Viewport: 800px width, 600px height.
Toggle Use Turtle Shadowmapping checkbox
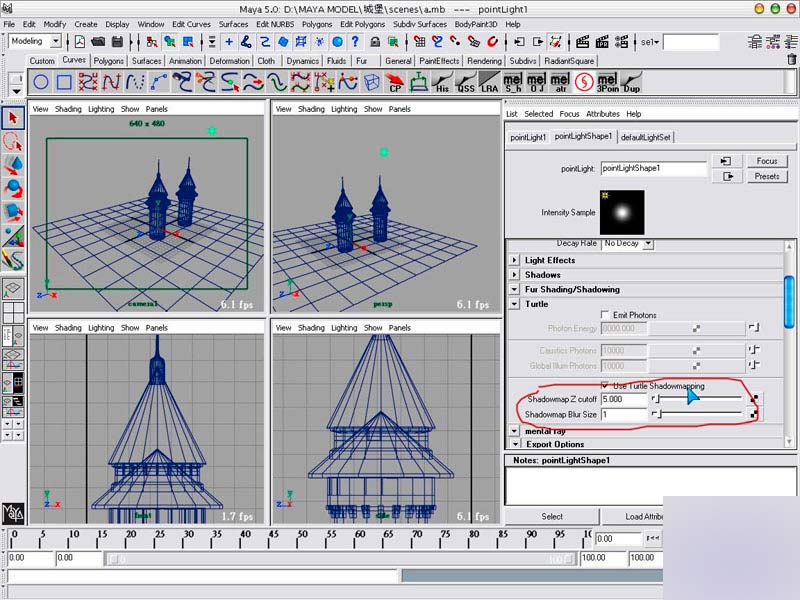(605, 385)
